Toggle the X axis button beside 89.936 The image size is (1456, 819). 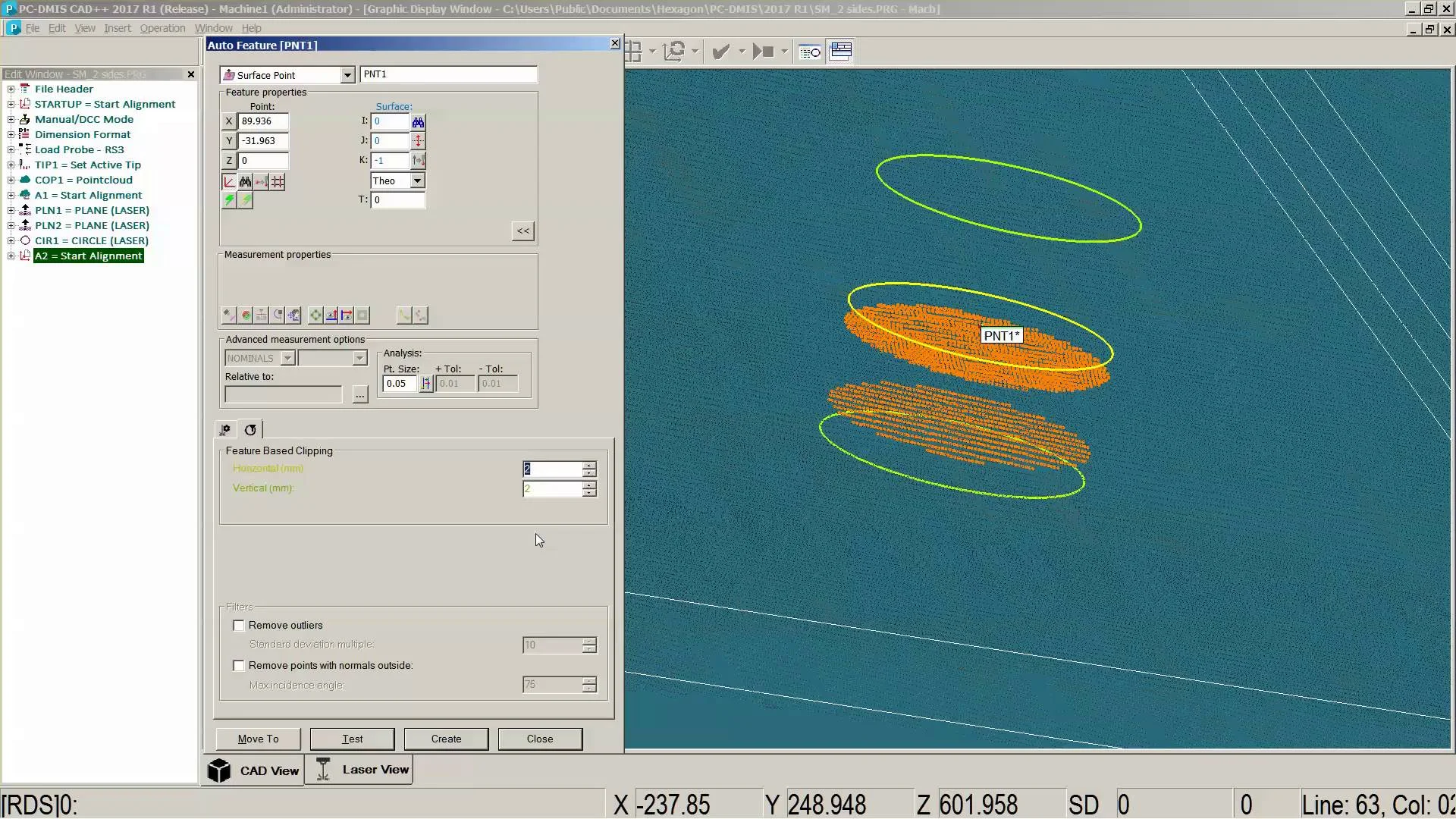pos(229,121)
